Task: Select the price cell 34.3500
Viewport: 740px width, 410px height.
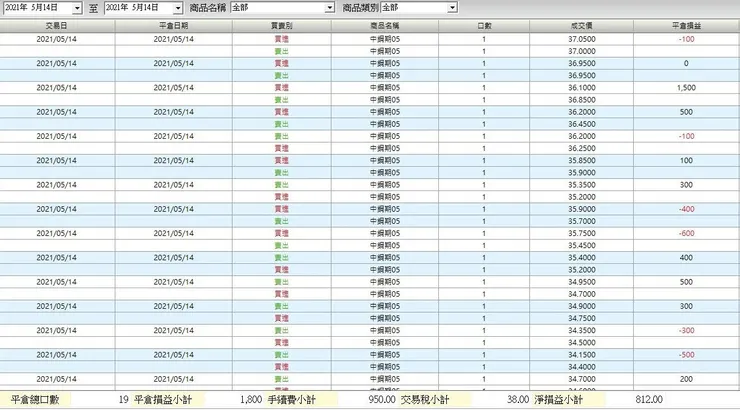Action: (581, 331)
